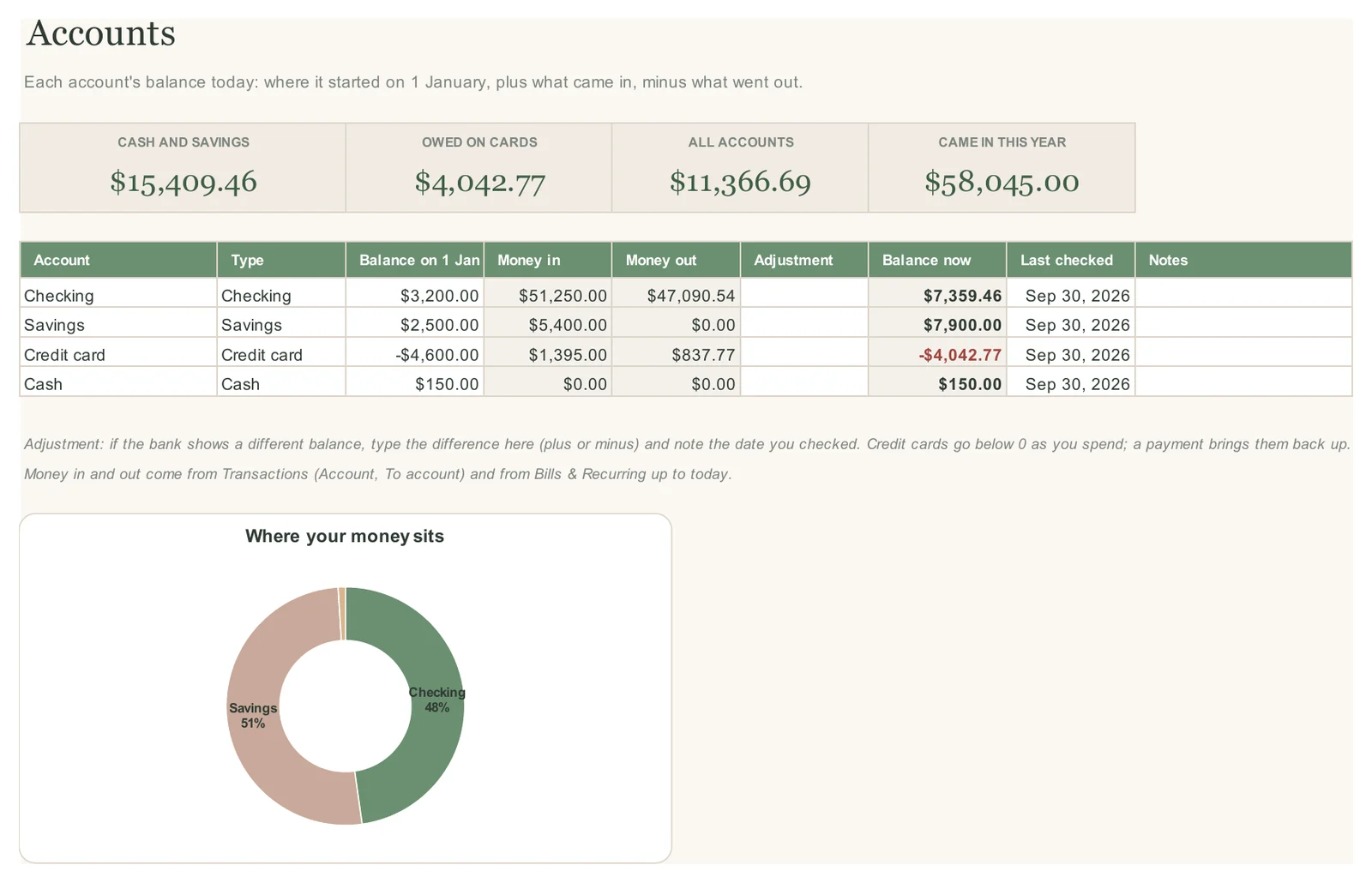Select the Came In This Year value $58,045.00
This screenshot has height=883, width=1372.
pyautogui.click(x=1002, y=182)
